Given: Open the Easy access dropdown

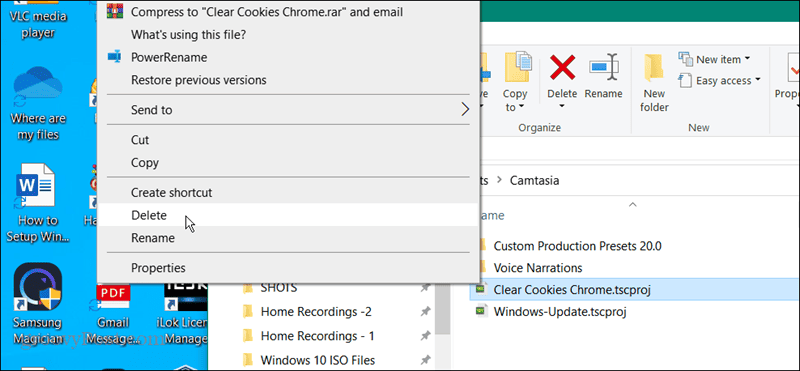Looking at the screenshot, I should [719, 80].
